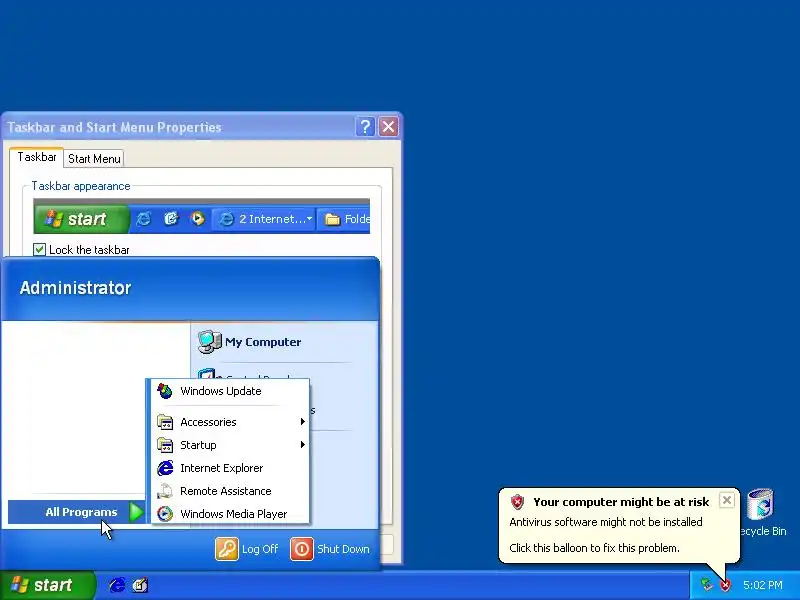Click the shield icon inside the balloon
This screenshot has width=800, height=600.
pyautogui.click(x=517, y=502)
